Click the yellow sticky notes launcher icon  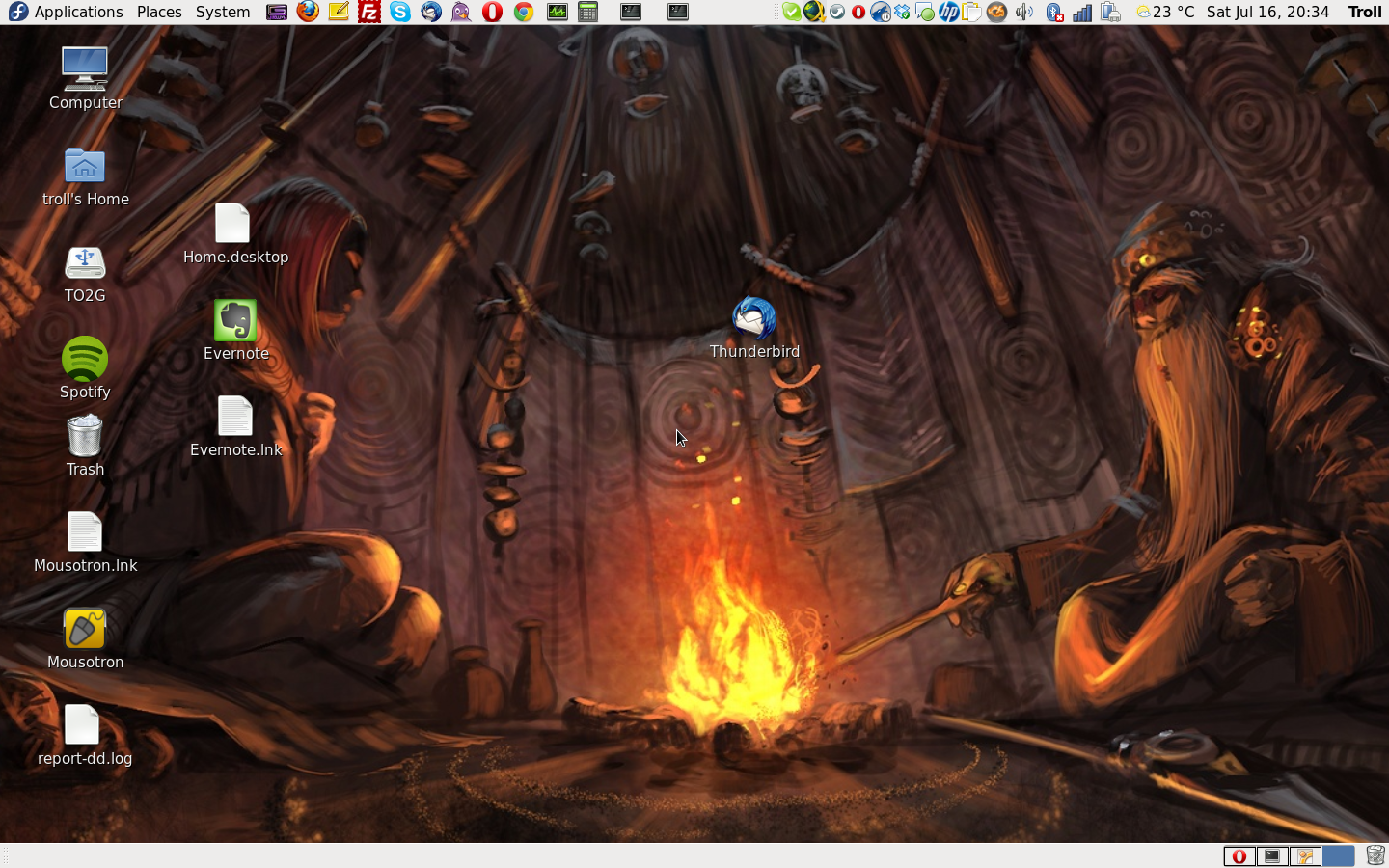339,12
